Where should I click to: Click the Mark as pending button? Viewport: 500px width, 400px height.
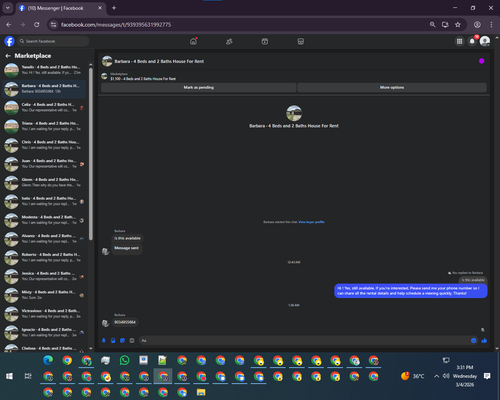pyautogui.click(x=198, y=87)
